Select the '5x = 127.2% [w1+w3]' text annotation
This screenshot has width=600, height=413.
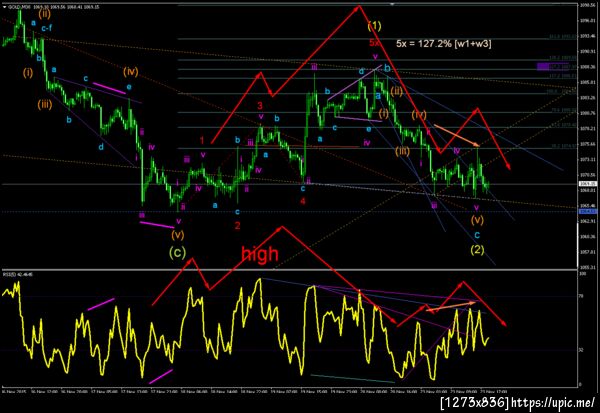click(443, 43)
